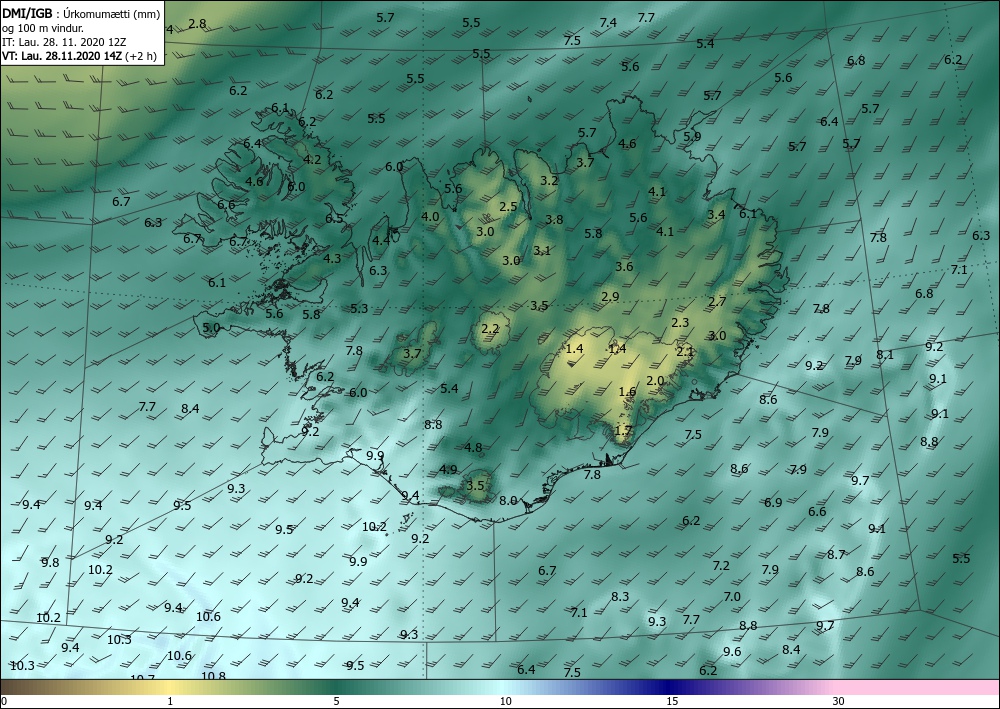Click the '1' label under the color scale
1000x709 pixels.
coord(170,701)
